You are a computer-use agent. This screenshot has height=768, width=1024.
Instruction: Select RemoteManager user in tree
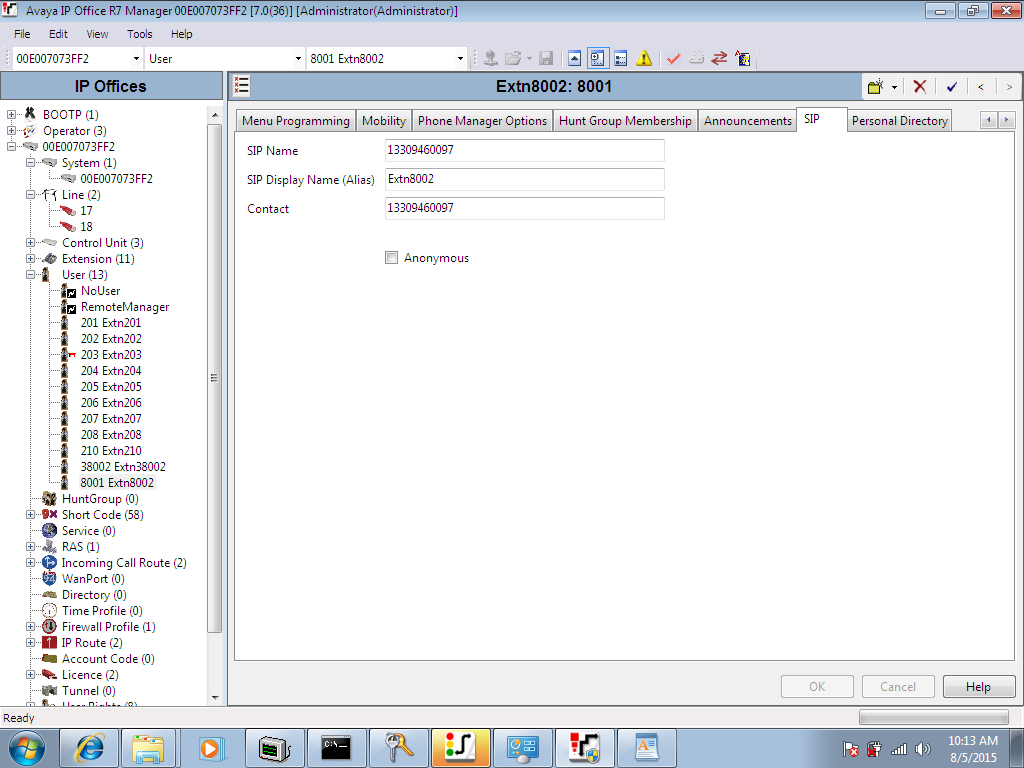(125, 307)
